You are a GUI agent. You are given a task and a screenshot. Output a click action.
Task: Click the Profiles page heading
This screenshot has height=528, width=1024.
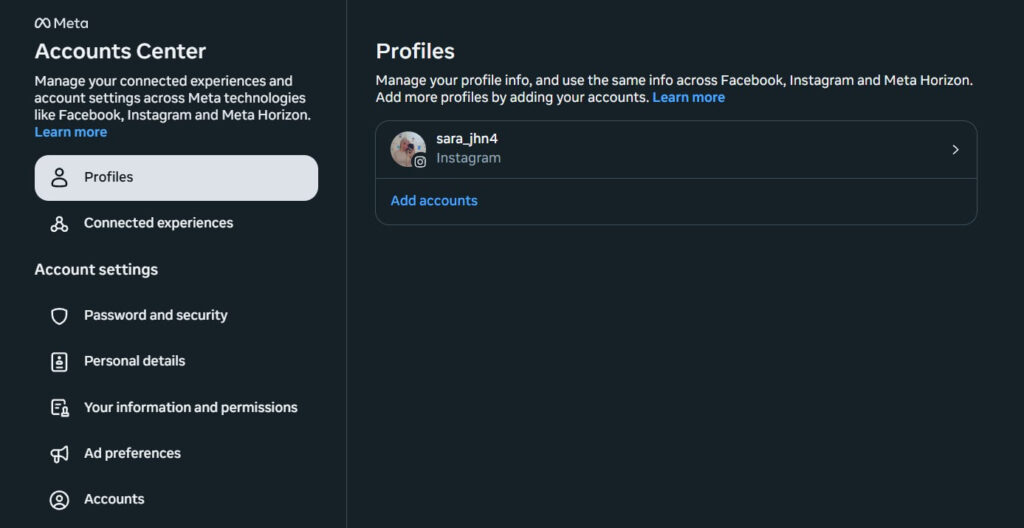415,52
